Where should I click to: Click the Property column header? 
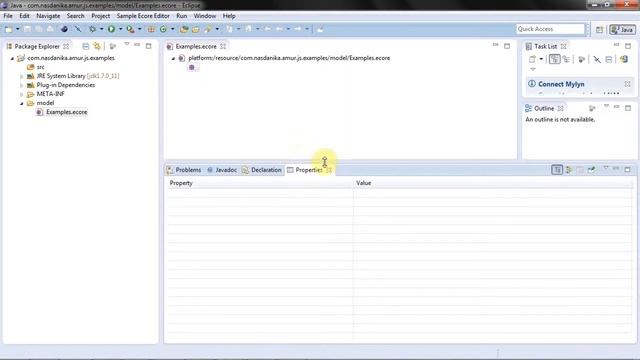coord(259,183)
